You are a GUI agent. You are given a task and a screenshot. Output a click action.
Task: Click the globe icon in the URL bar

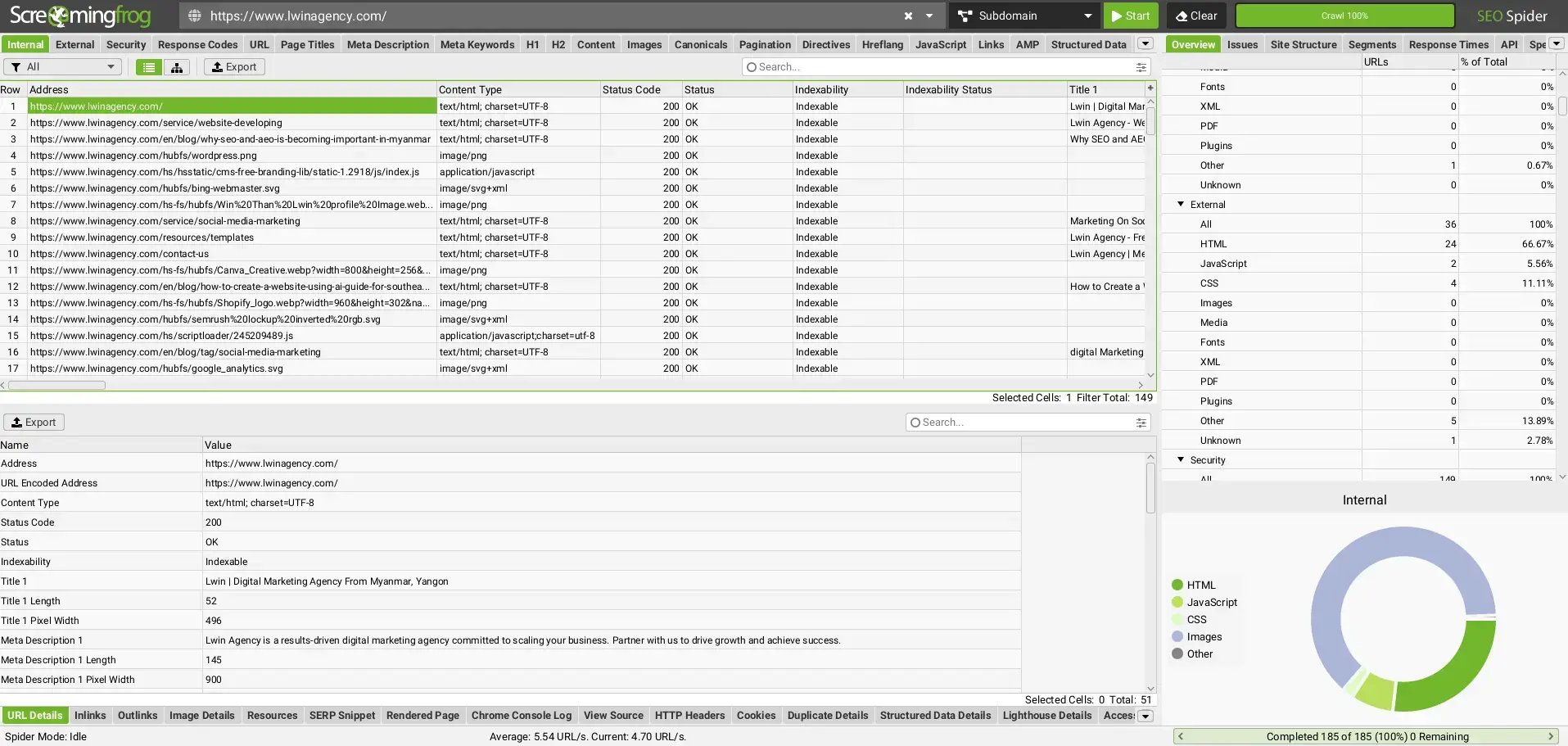[194, 16]
